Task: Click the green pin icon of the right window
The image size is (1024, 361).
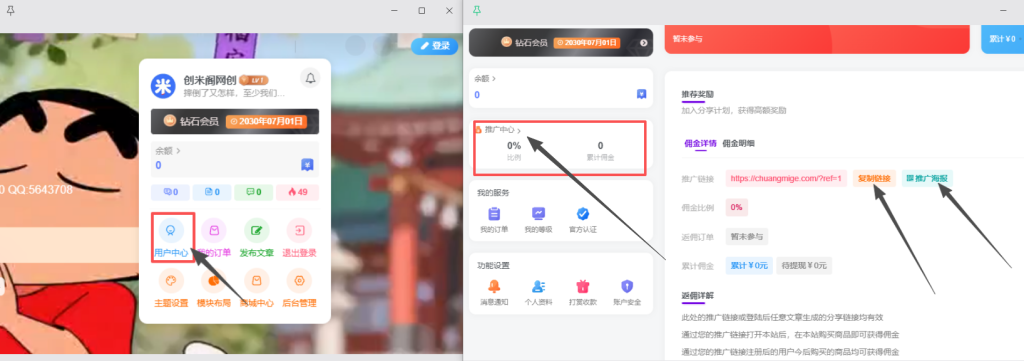Action: (x=477, y=10)
